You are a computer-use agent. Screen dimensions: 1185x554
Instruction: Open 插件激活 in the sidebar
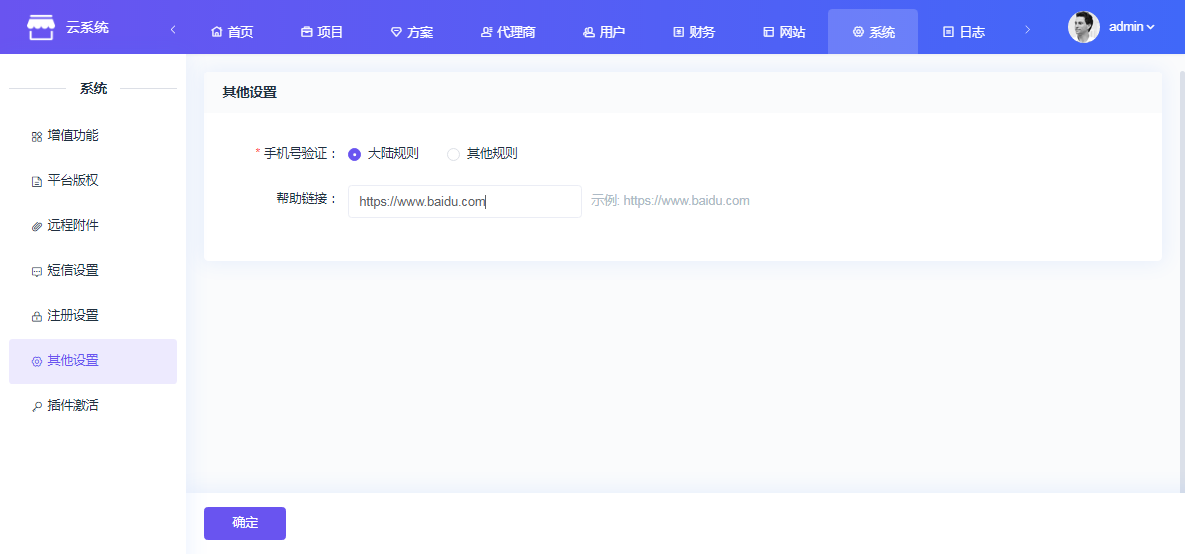[x=93, y=406]
